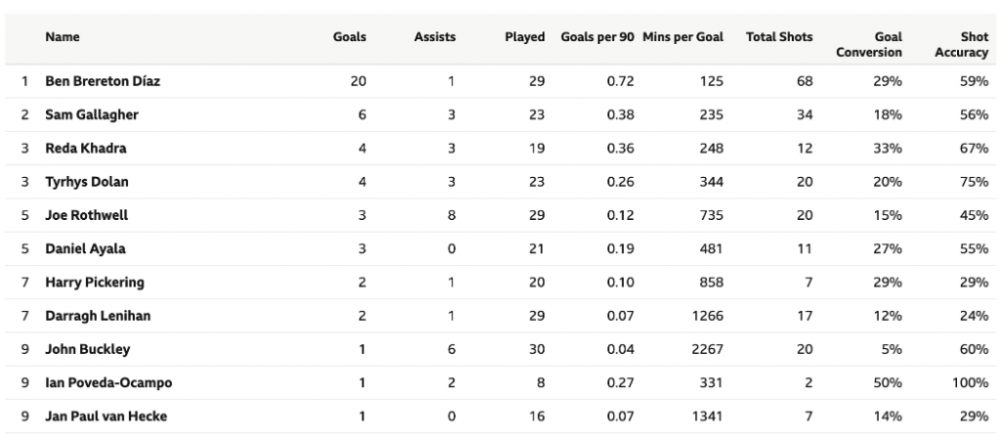Select Darragh Lenihan's name
Viewport: 1000px width, 438px height.
[98, 316]
